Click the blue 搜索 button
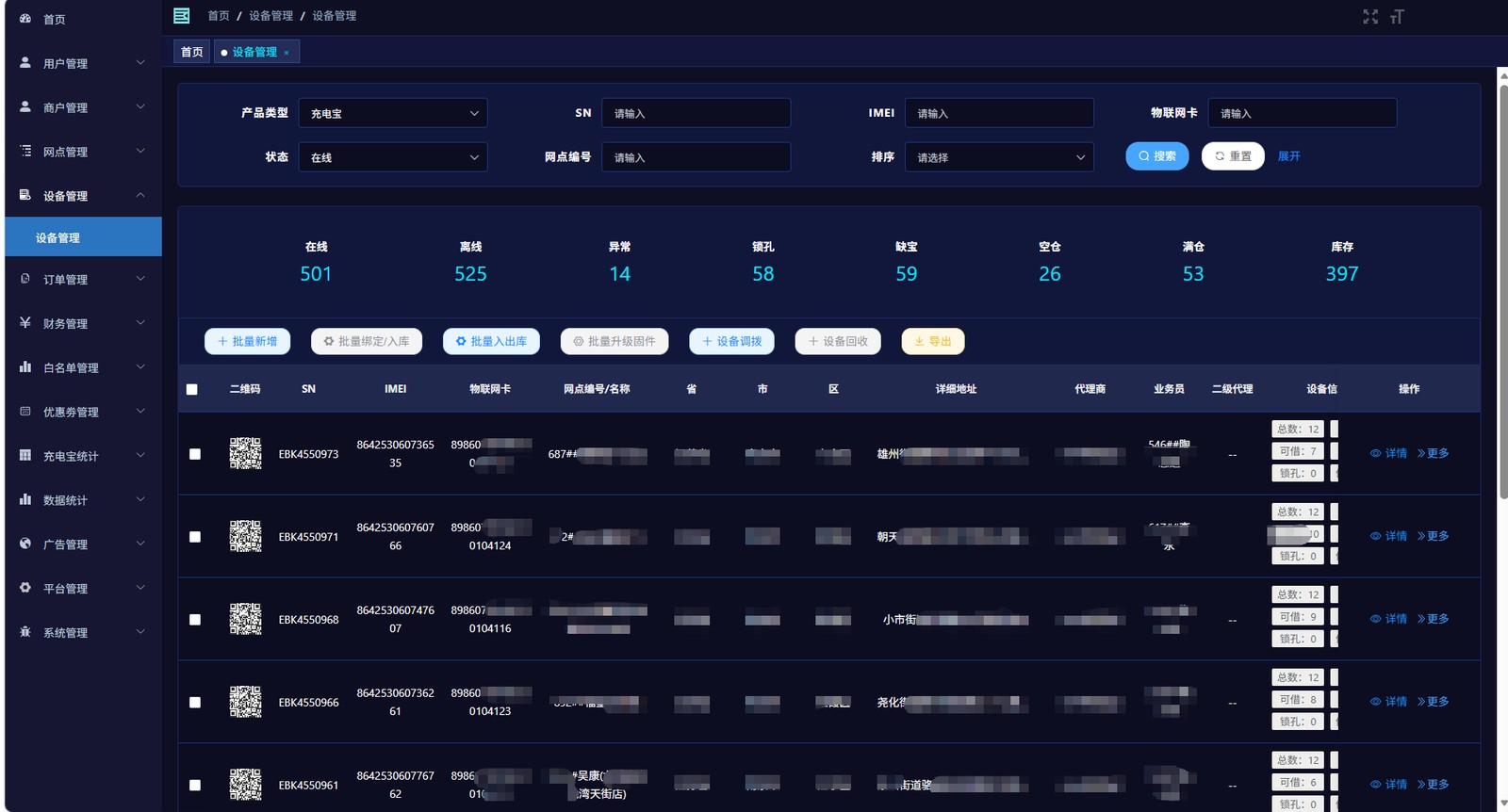The height and width of the screenshot is (812, 1508). pyautogui.click(x=1156, y=156)
